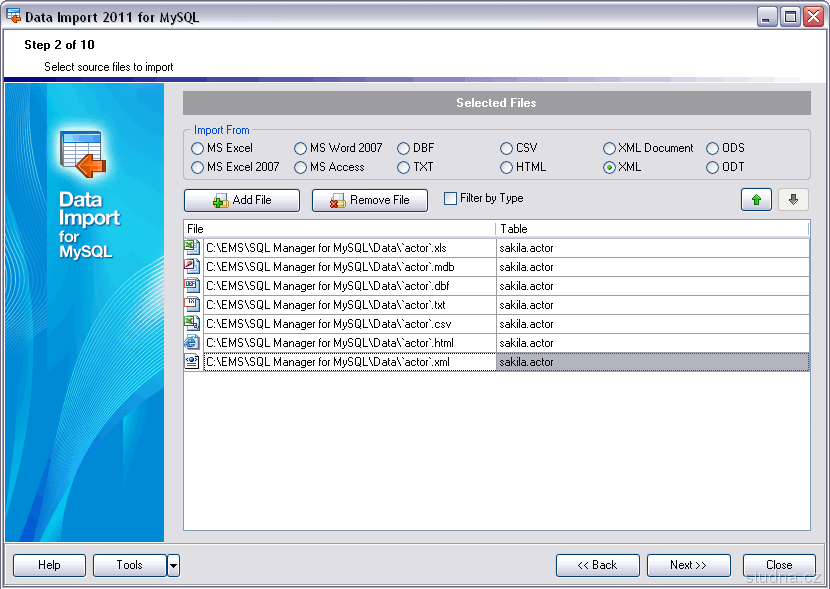Viewport: 830px width, 589px height.
Task: Select the MS Excel 2007 radio option
Action: pyautogui.click(x=198, y=167)
